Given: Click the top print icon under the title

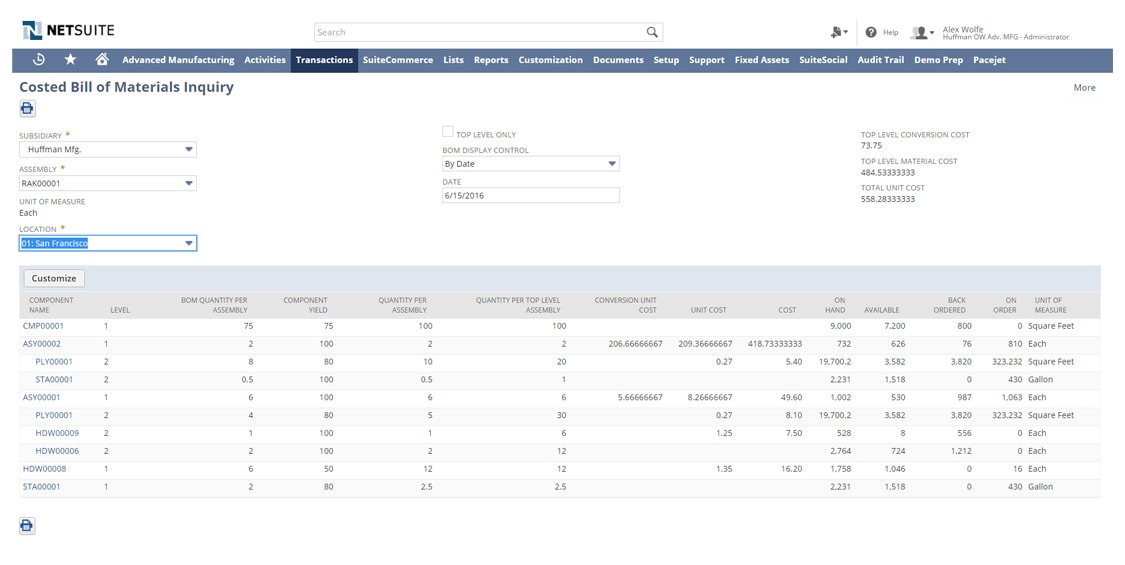Looking at the screenshot, I should [x=27, y=108].
